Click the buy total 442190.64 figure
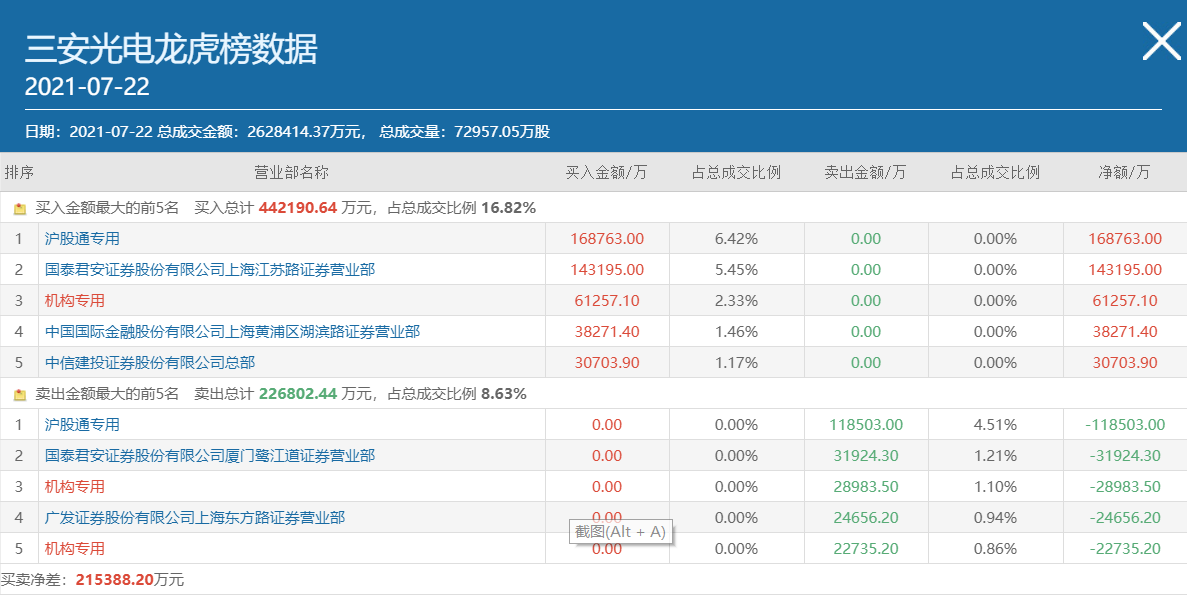1187x596 pixels. 297,209
